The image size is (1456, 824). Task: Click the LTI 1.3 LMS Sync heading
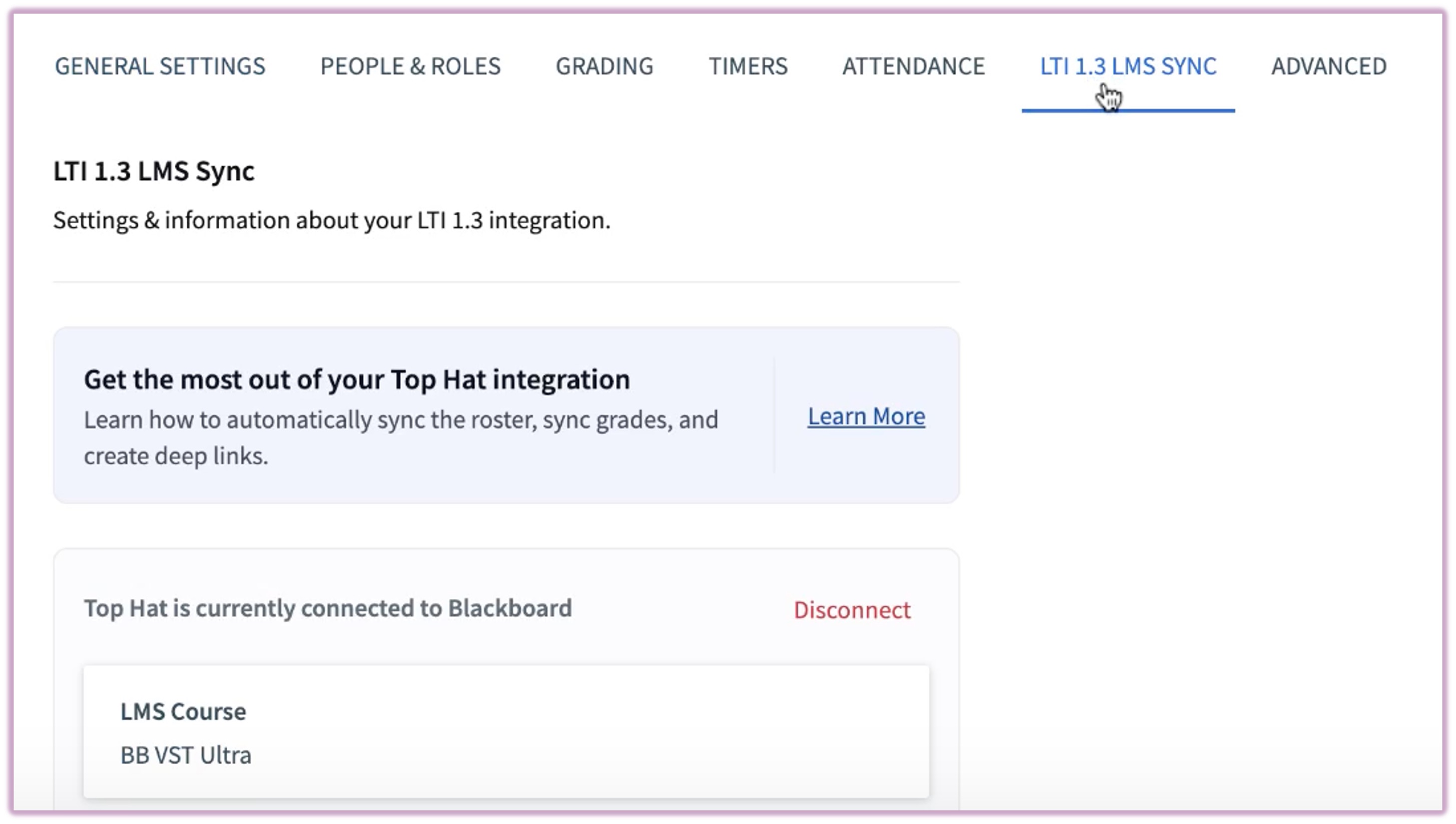pos(153,171)
